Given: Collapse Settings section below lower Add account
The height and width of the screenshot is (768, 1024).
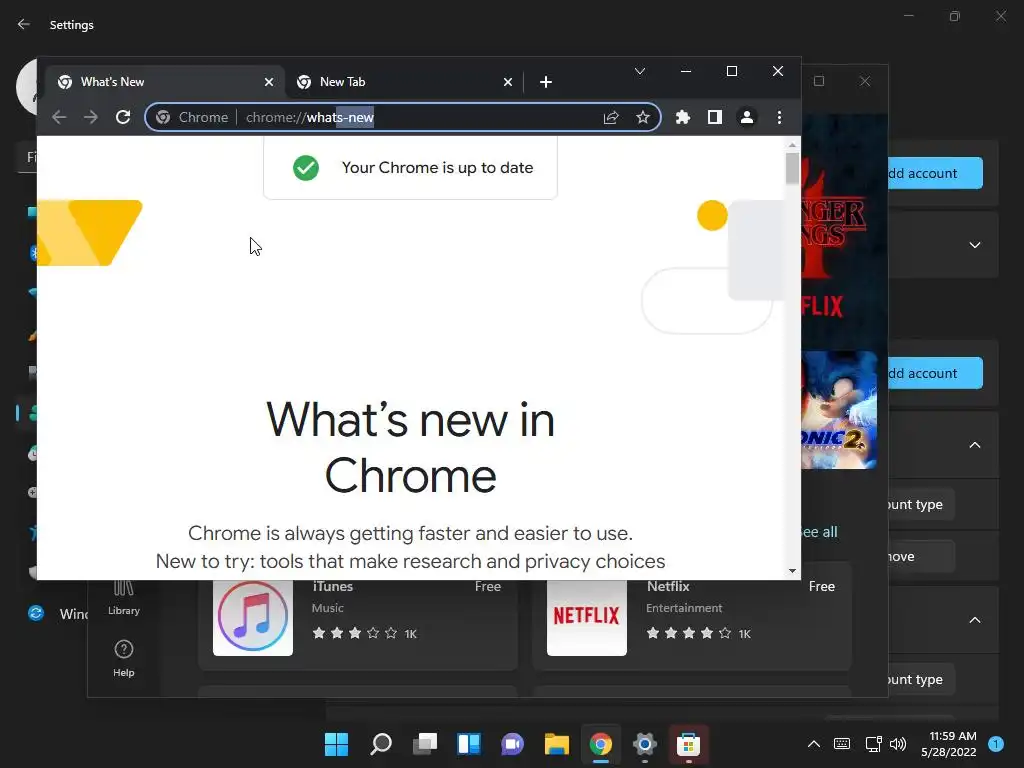Looking at the screenshot, I should click(974, 445).
